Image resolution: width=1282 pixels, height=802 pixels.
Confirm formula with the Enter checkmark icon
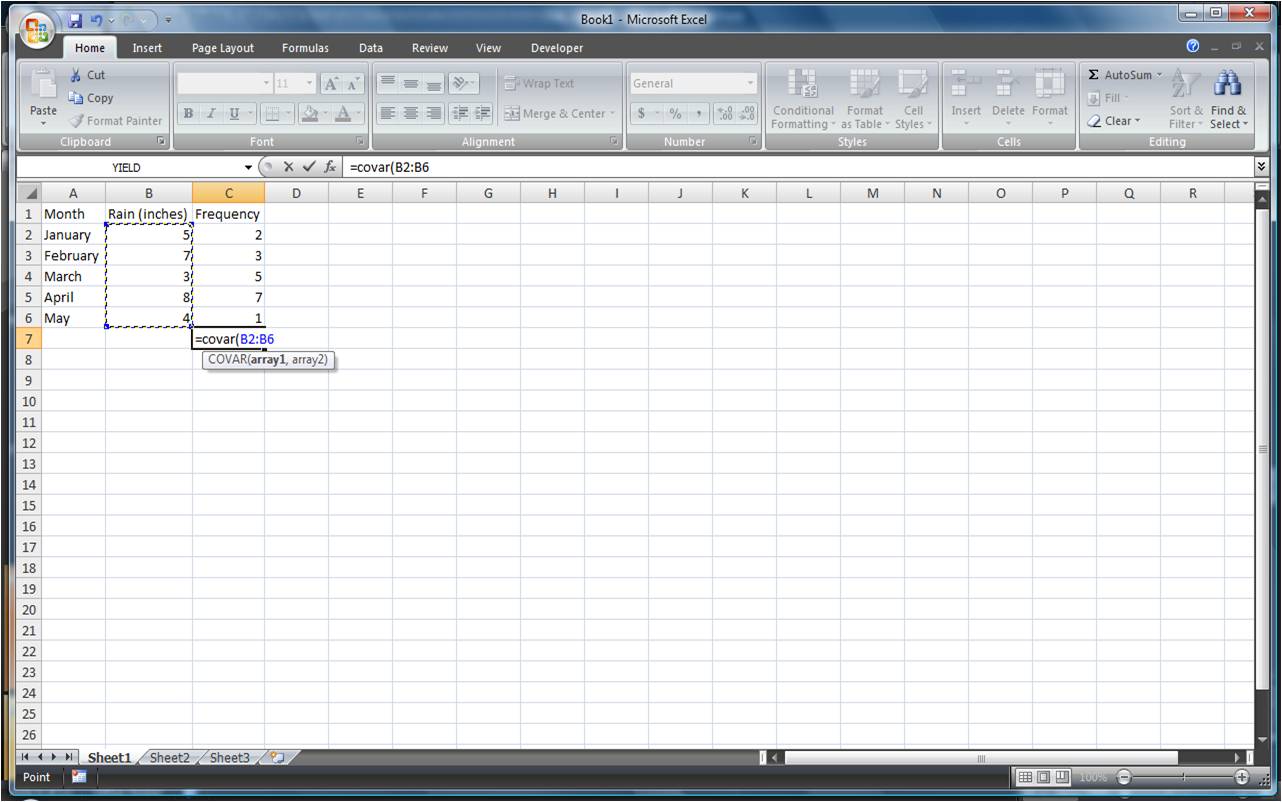[309, 167]
